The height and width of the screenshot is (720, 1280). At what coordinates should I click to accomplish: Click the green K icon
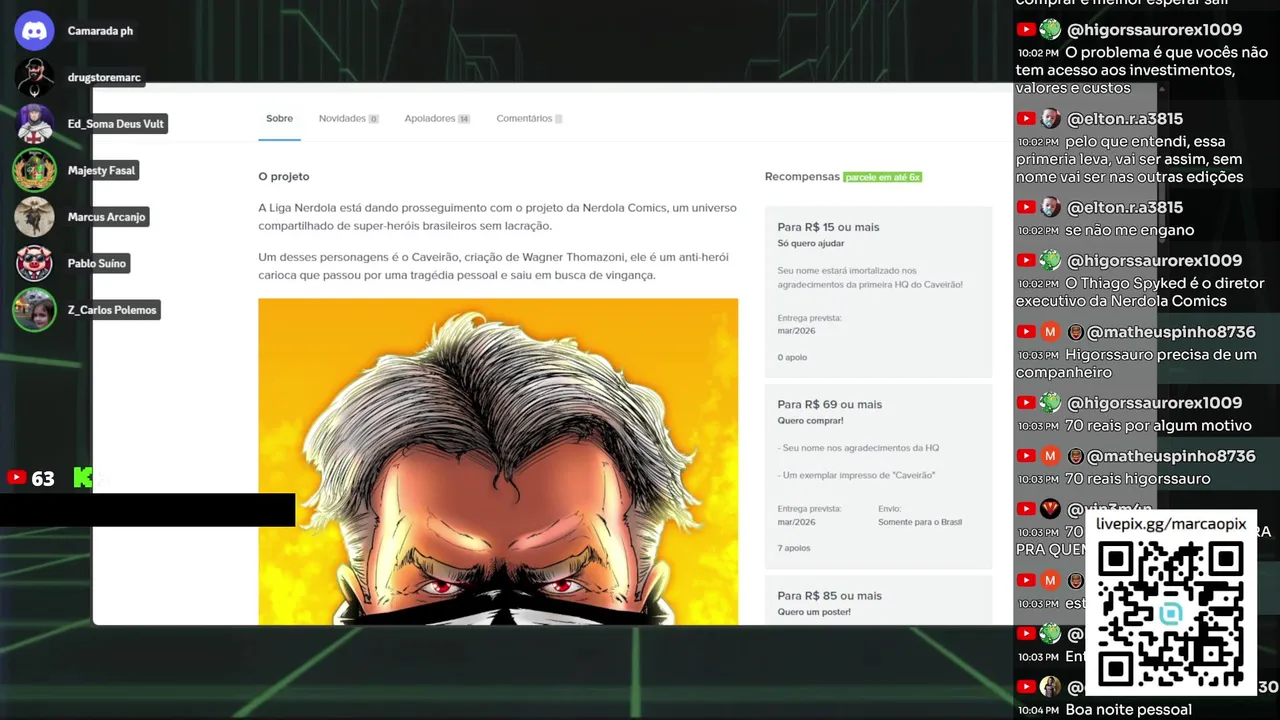83,478
